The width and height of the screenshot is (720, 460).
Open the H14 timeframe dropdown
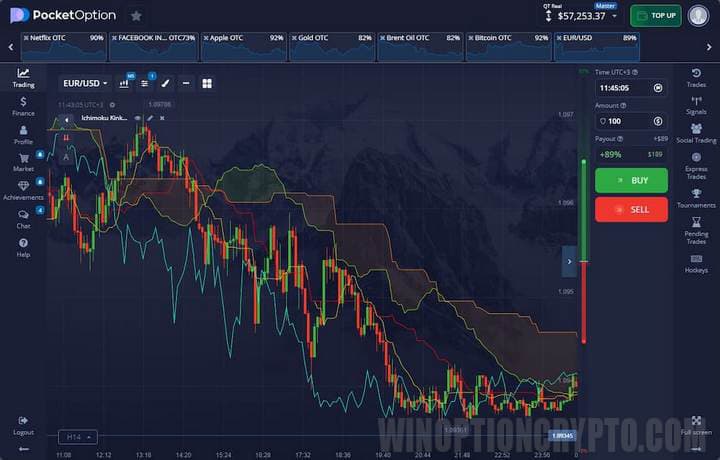[x=78, y=437]
